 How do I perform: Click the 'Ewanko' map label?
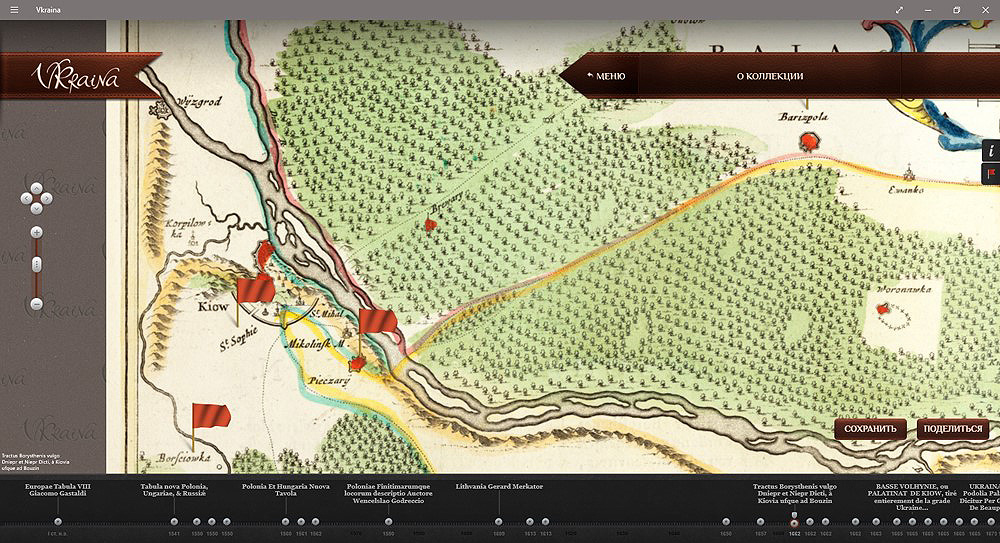click(x=907, y=190)
